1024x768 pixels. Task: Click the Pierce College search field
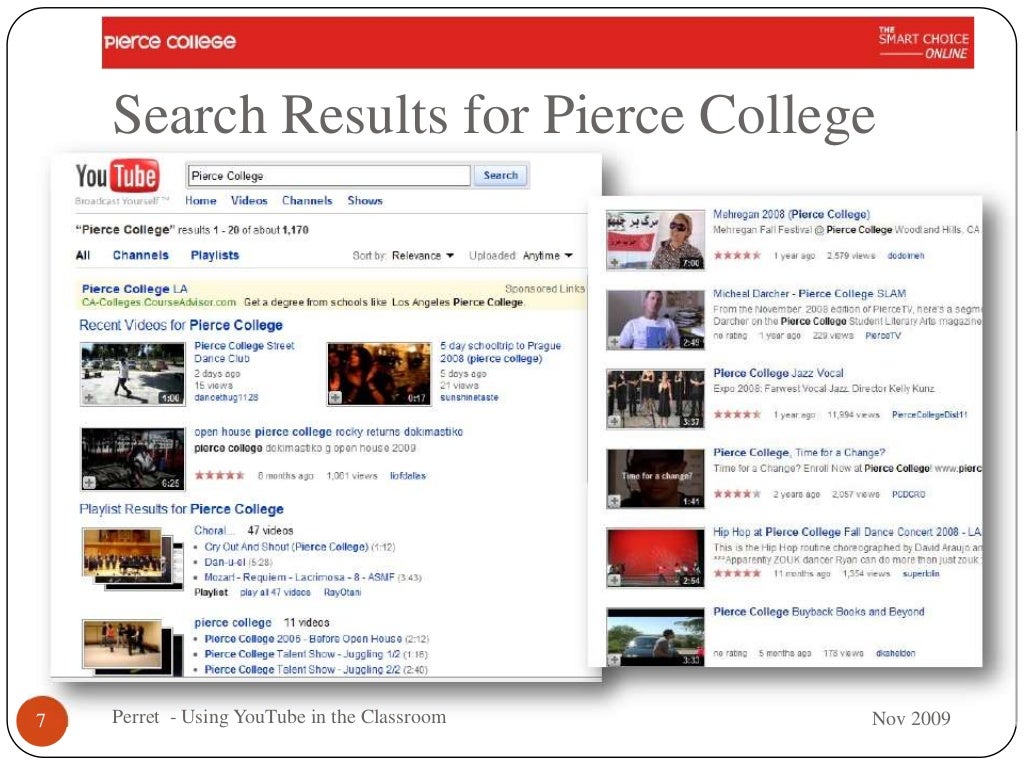click(329, 176)
